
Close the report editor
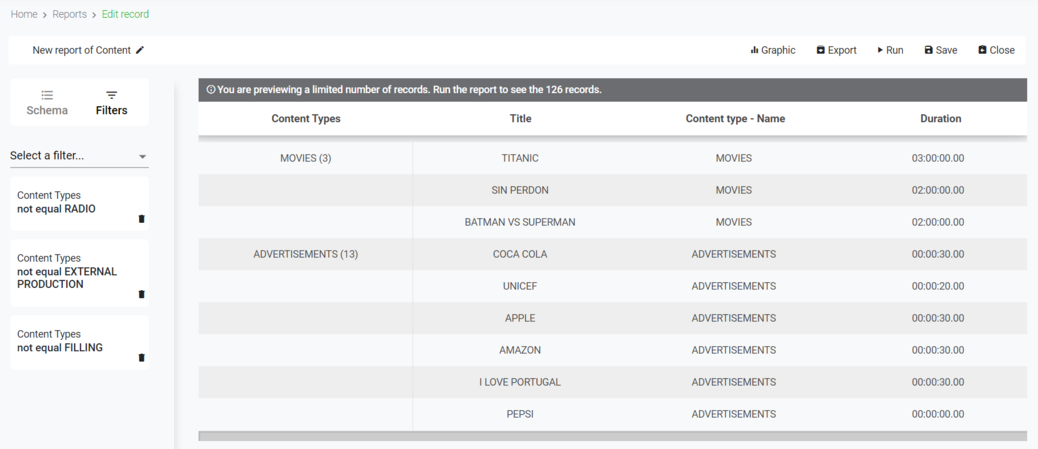coord(996,50)
